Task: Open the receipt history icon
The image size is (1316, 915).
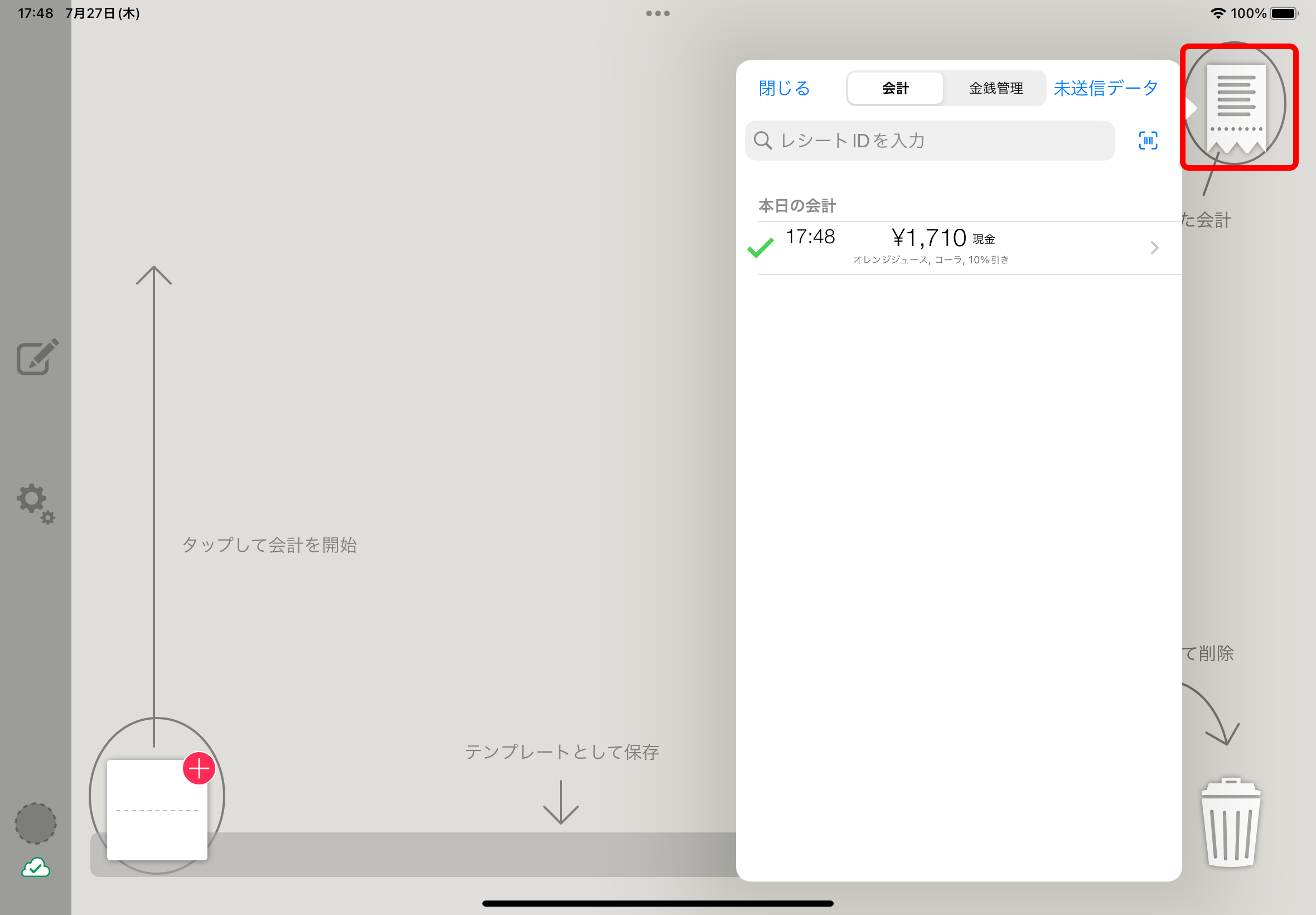Action: (x=1236, y=108)
